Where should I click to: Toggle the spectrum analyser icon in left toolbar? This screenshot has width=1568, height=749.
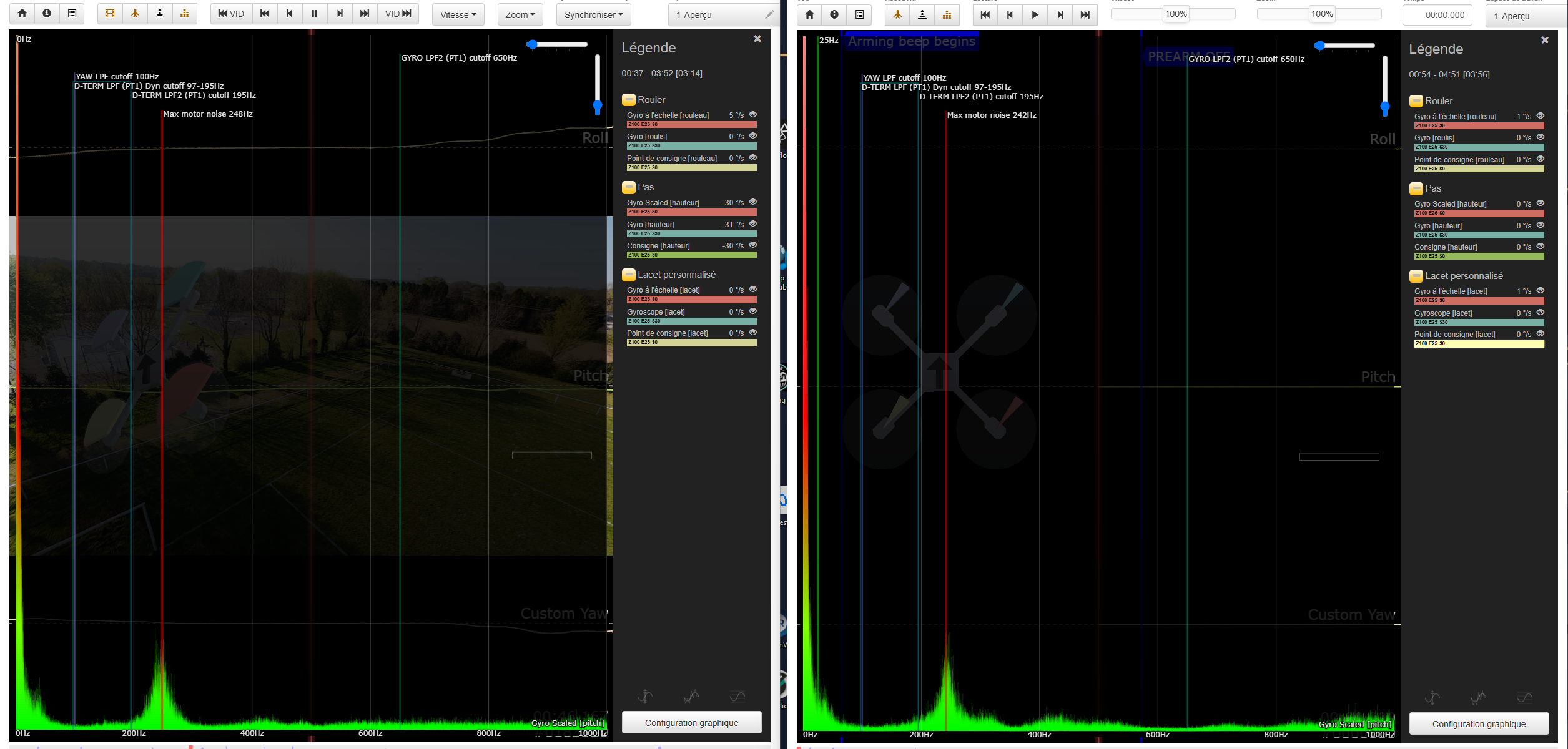185,14
